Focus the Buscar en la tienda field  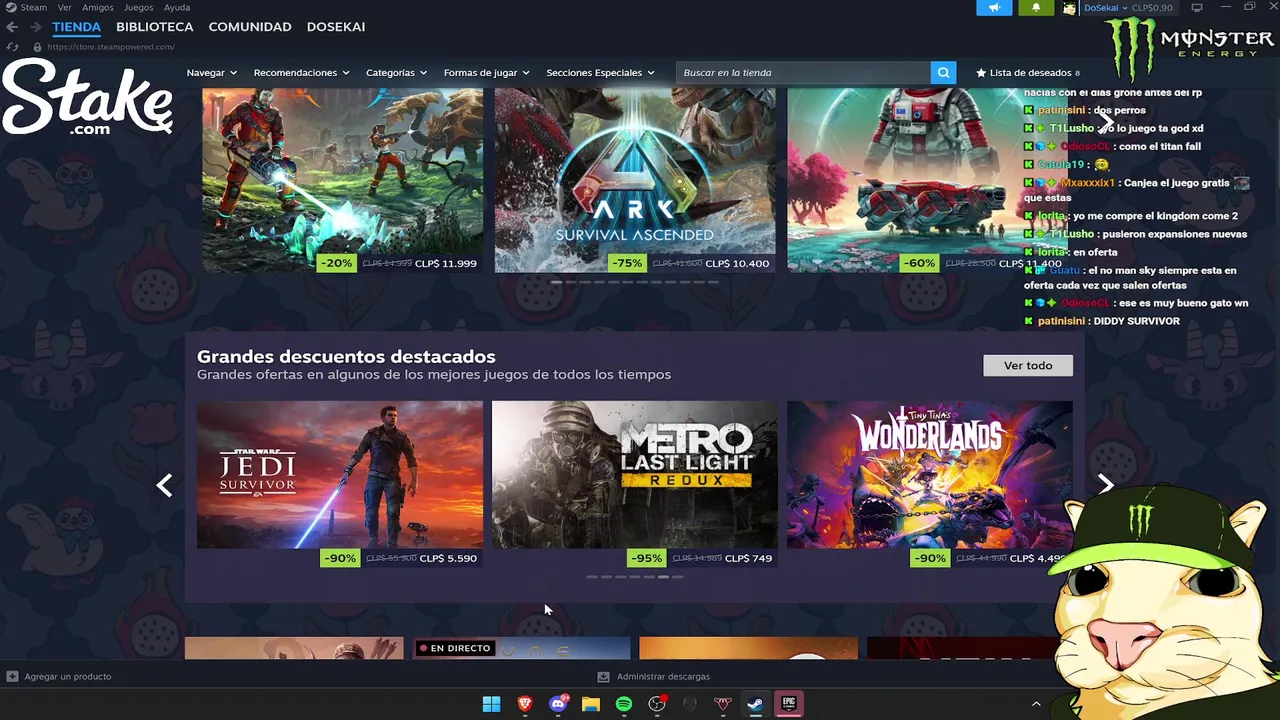tap(803, 72)
